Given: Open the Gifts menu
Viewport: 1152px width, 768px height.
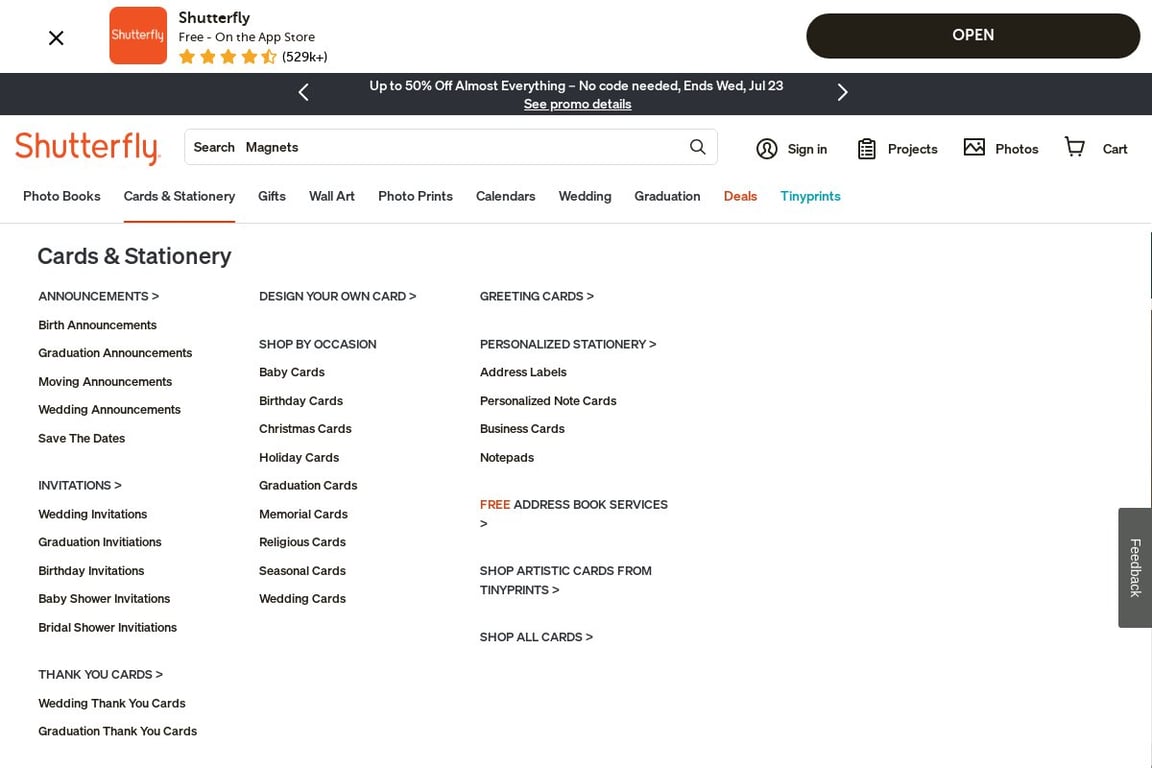Looking at the screenshot, I should pyautogui.click(x=272, y=196).
